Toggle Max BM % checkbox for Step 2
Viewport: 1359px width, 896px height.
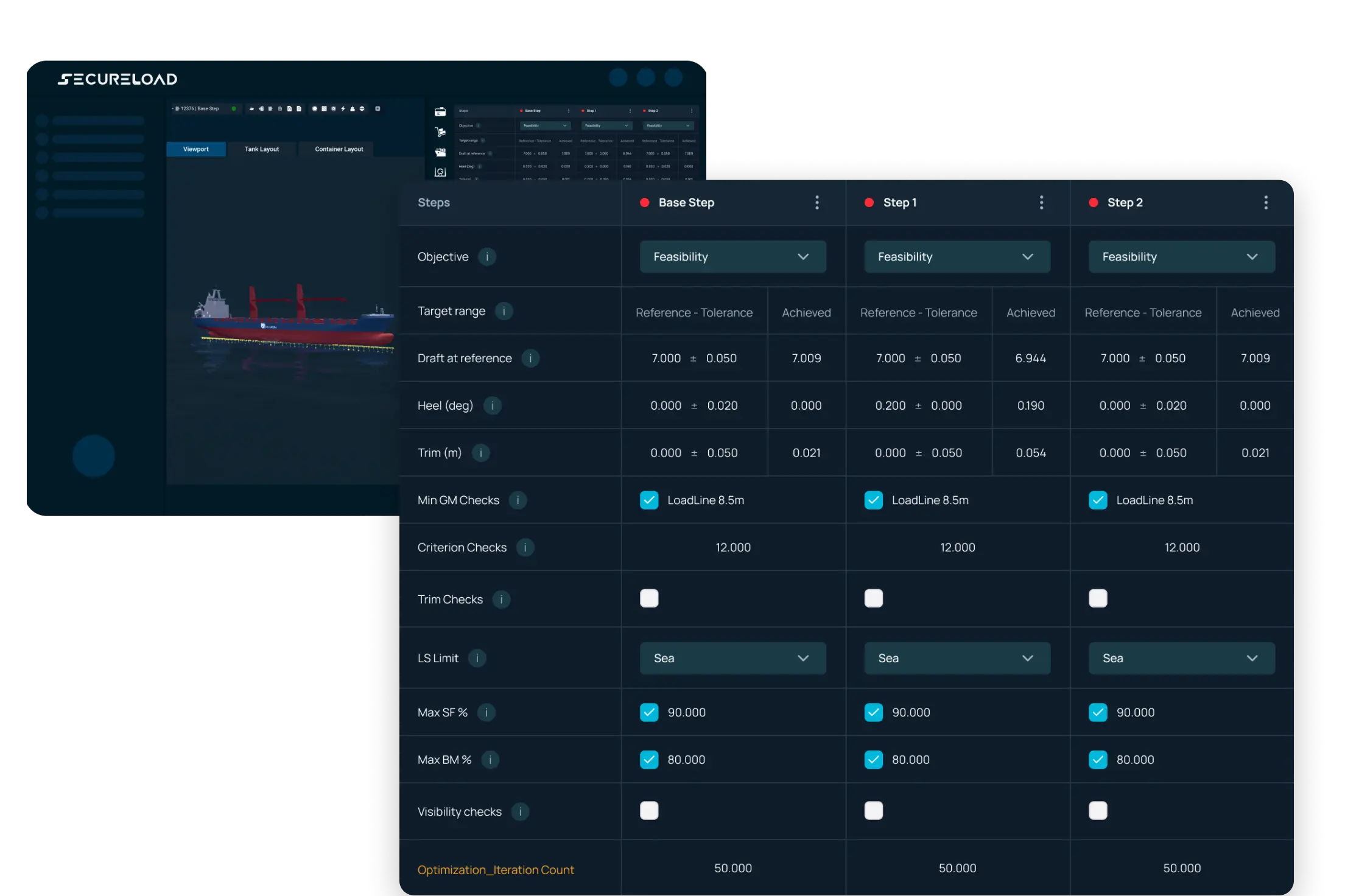1098,760
